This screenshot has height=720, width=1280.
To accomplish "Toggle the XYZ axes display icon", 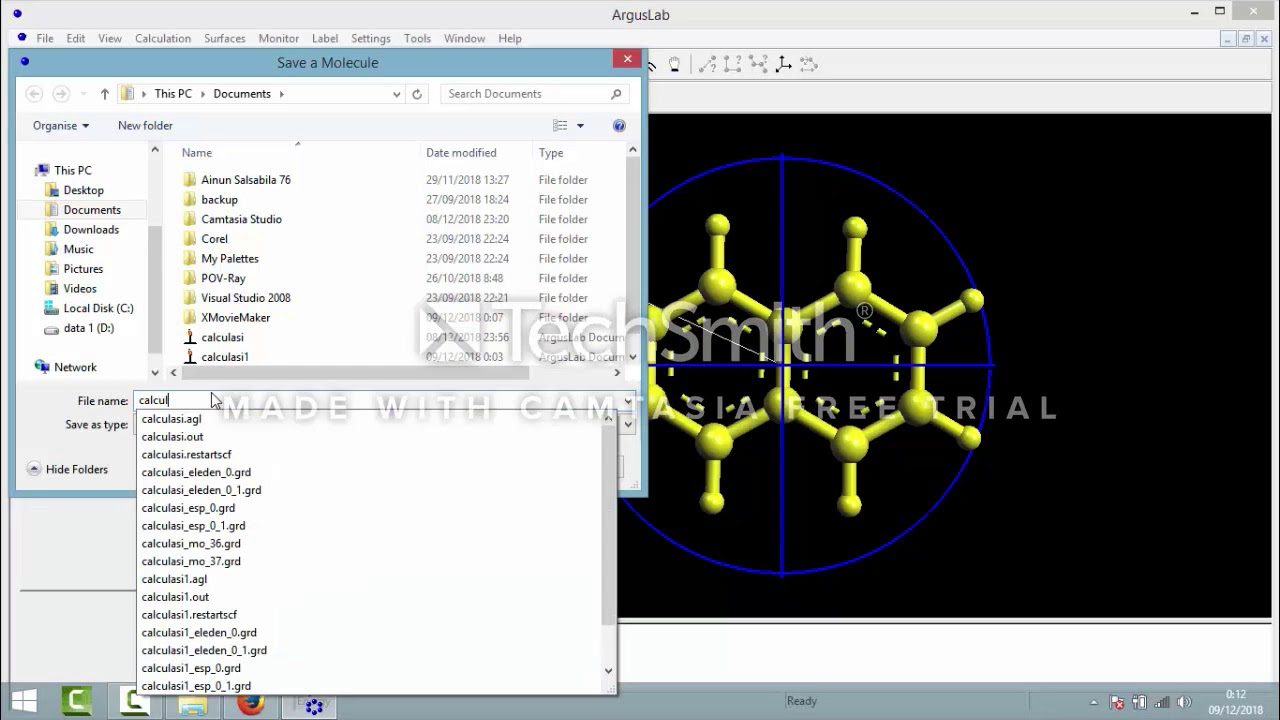I will [783, 65].
